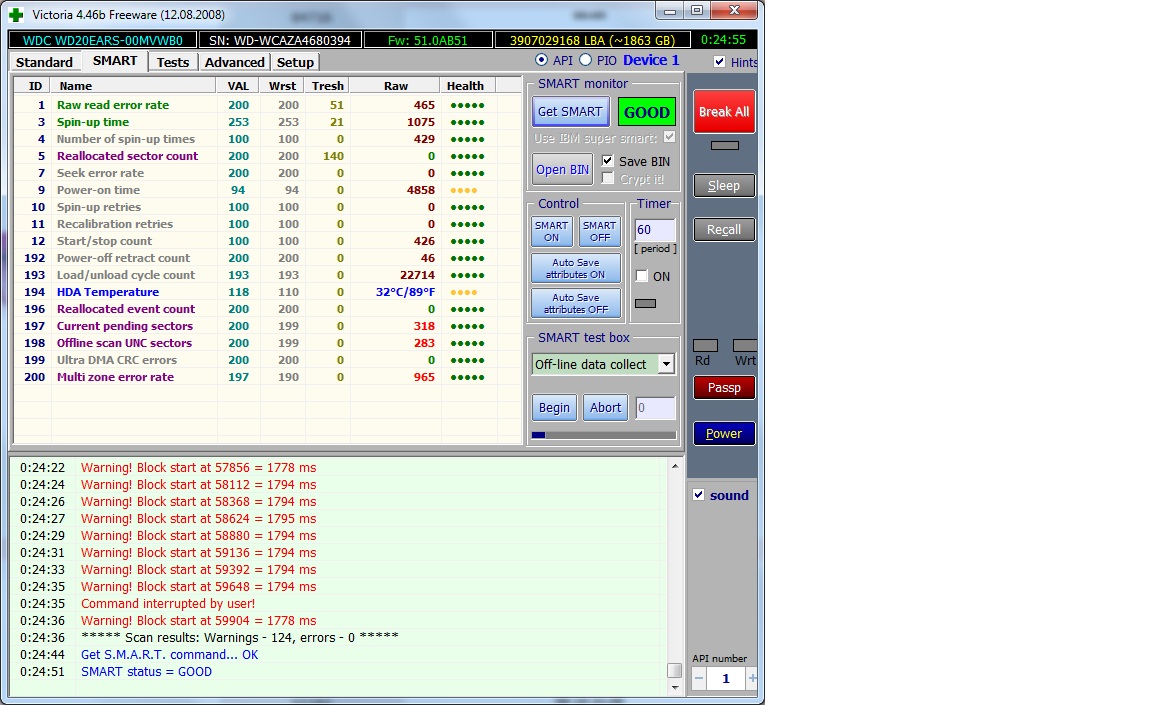The width and height of the screenshot is (1152, 705).
Task: Click Get SMART button
Action: point(570,112)
